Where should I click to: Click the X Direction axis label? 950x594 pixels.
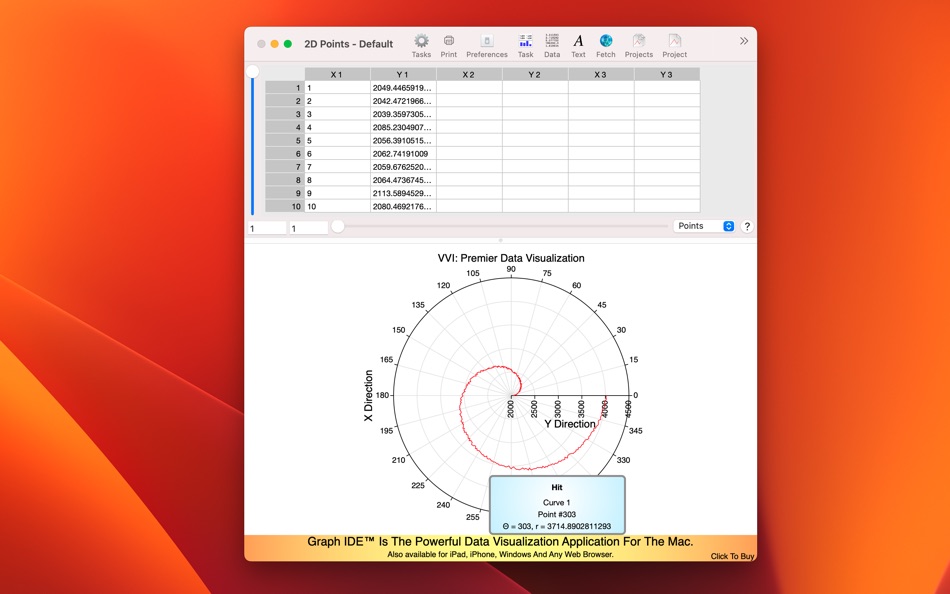point(368,395)
